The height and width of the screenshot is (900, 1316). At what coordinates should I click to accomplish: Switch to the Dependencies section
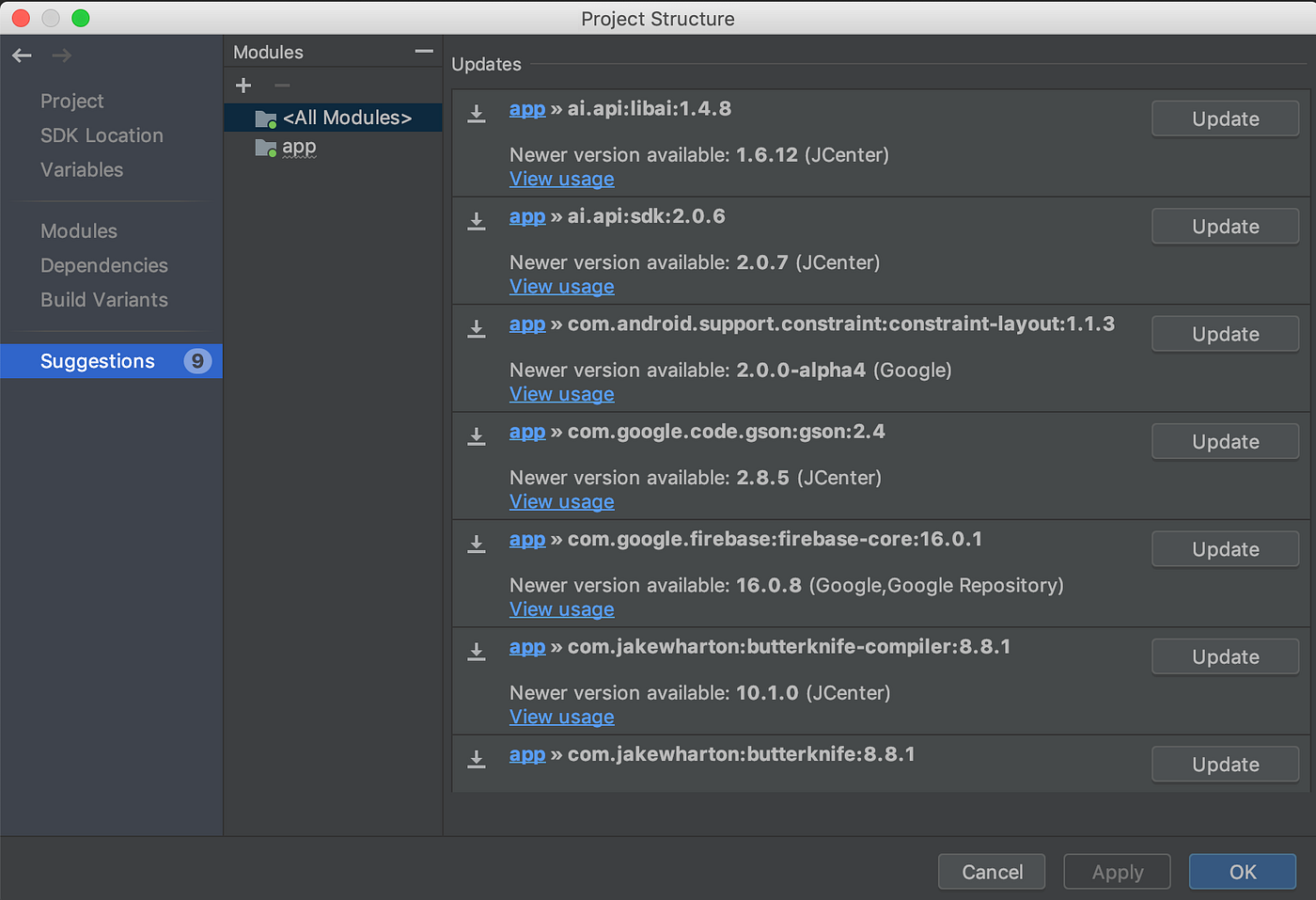103,265
